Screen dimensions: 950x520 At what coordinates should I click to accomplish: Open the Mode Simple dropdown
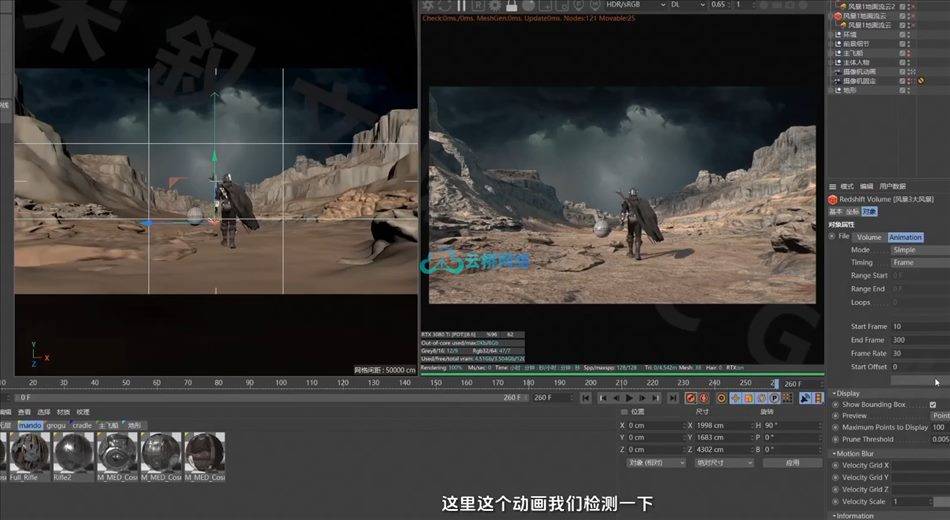920,250
